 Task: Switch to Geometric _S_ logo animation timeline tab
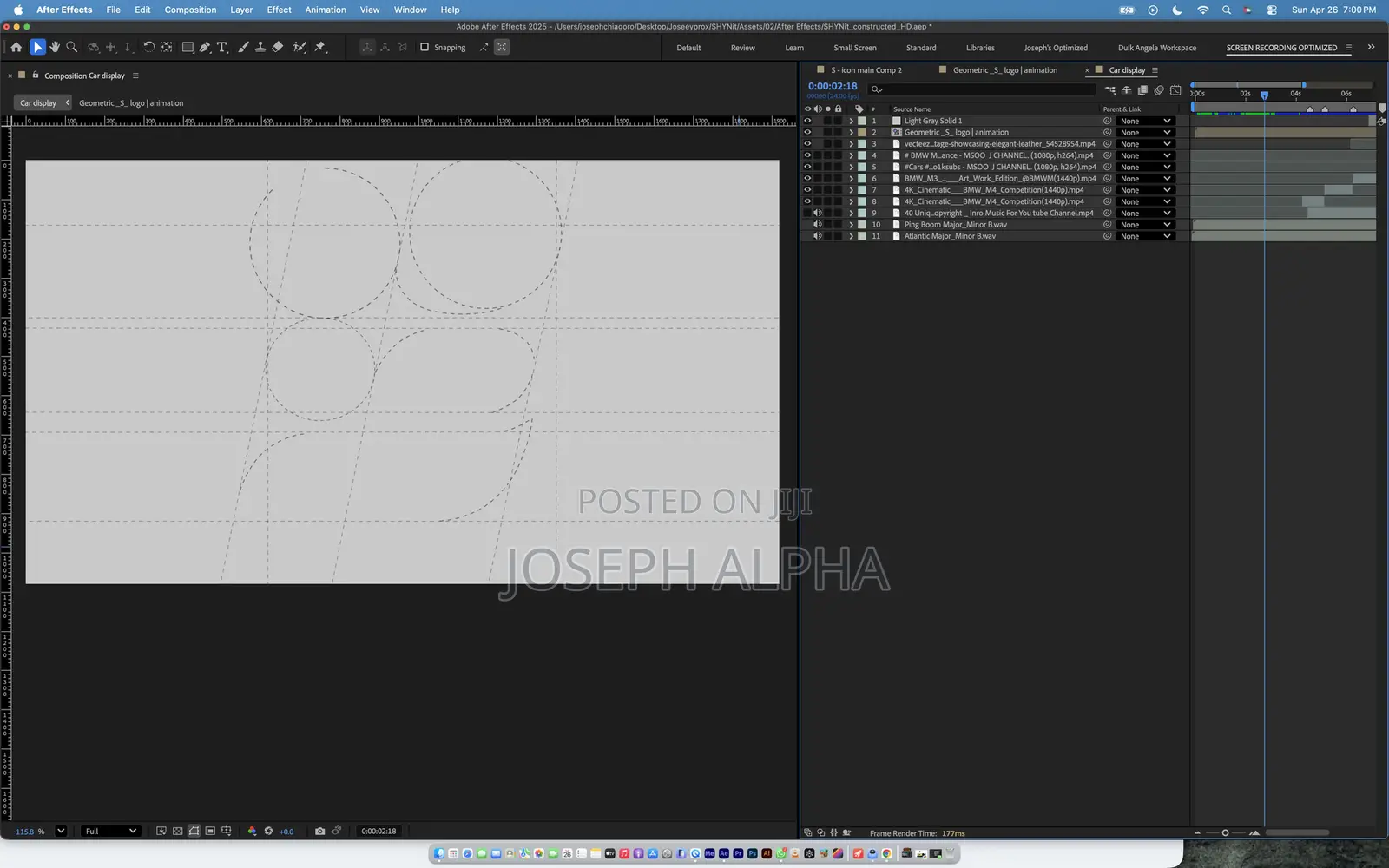pyautogui.click(x=1004, y=70)
